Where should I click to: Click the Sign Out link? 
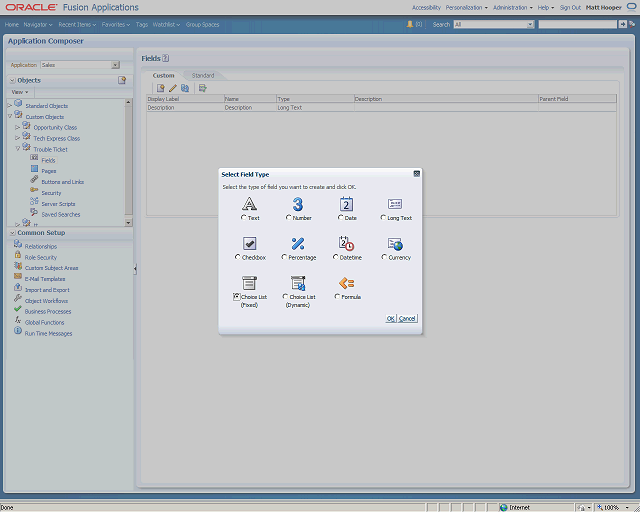[x=570, y=8]
